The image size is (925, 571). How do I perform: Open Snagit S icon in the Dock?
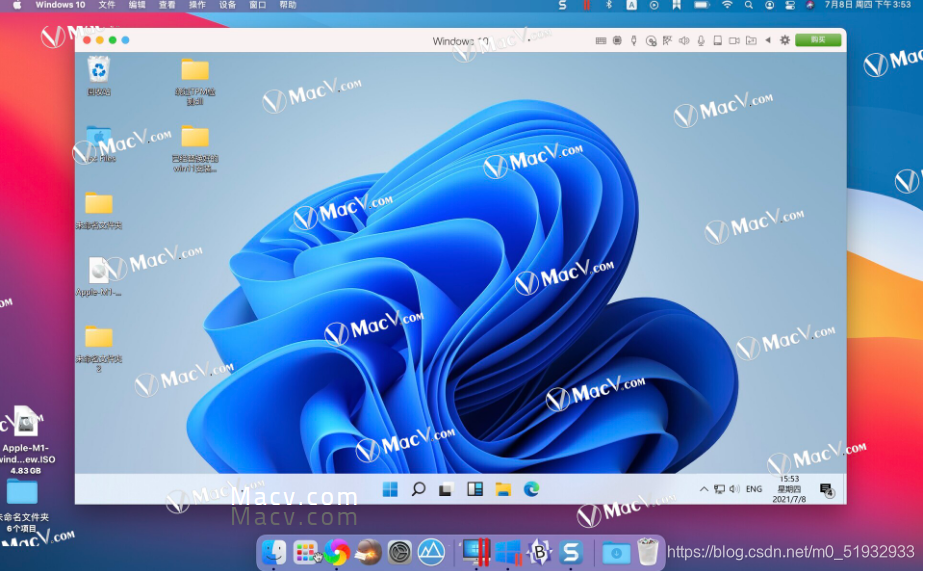click(571, 552)
